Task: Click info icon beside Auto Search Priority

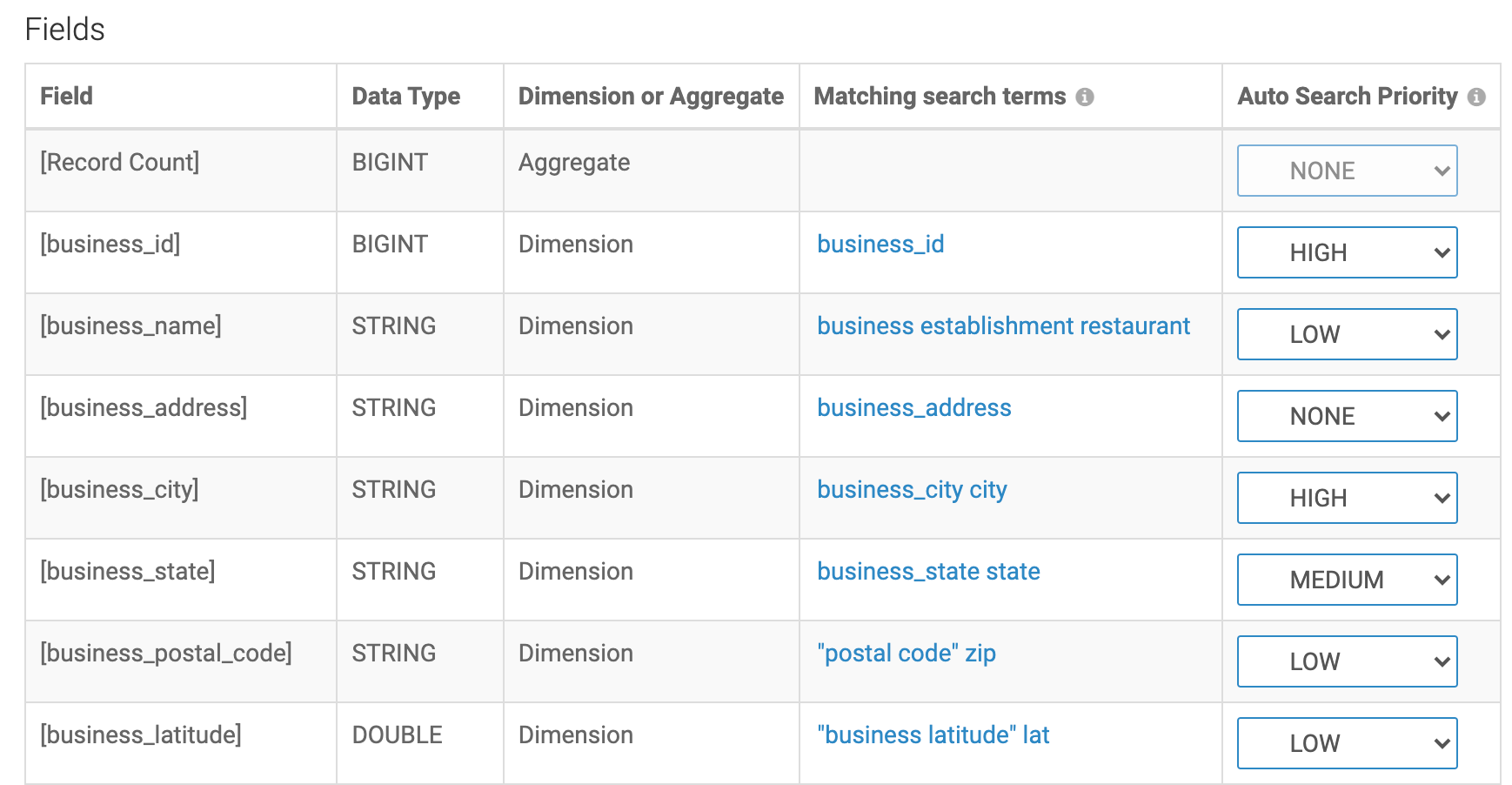Action: (x=1475, y=97)
